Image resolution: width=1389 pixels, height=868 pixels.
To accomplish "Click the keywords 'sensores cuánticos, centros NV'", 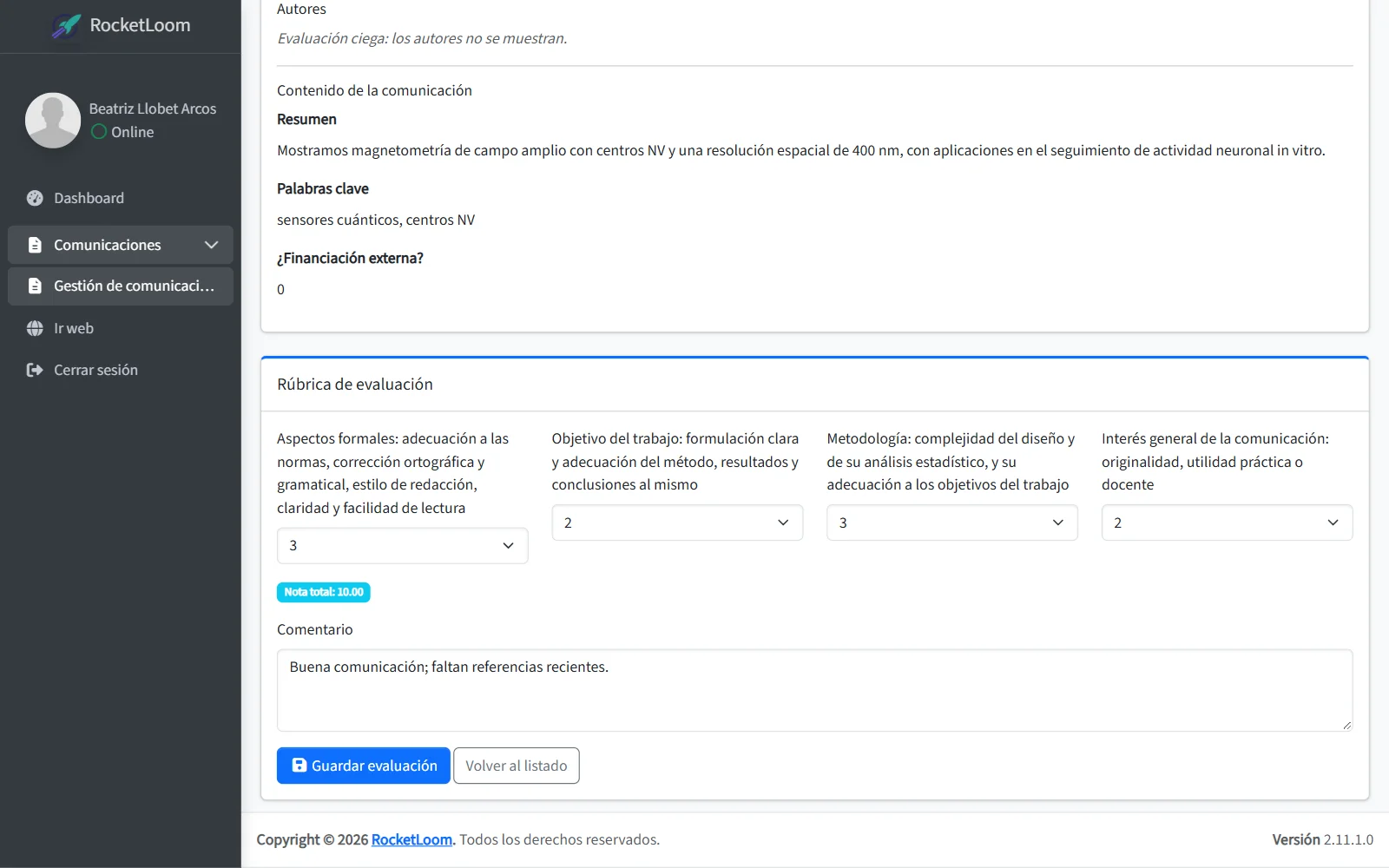I will point(376,220).
